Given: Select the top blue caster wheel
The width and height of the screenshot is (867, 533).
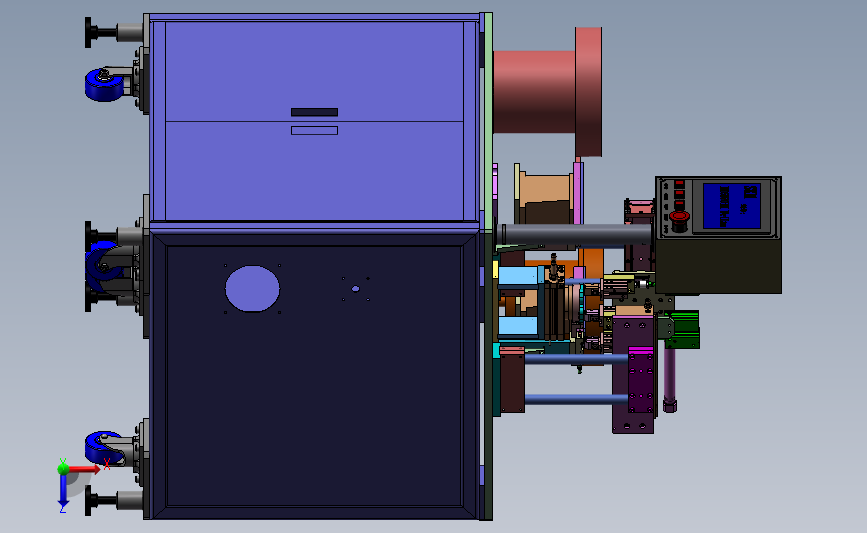Looking at the screenshot, I should click(105, 85).
